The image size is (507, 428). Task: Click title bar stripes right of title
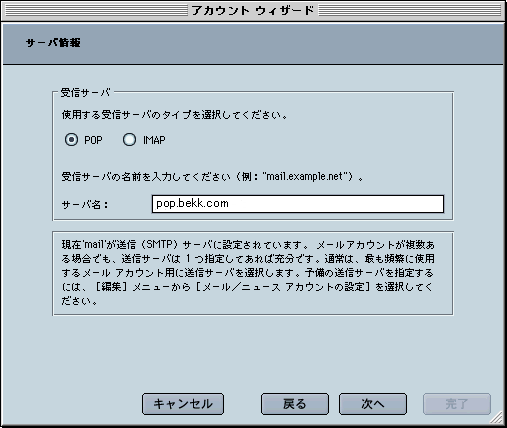[x=410, y=10]
